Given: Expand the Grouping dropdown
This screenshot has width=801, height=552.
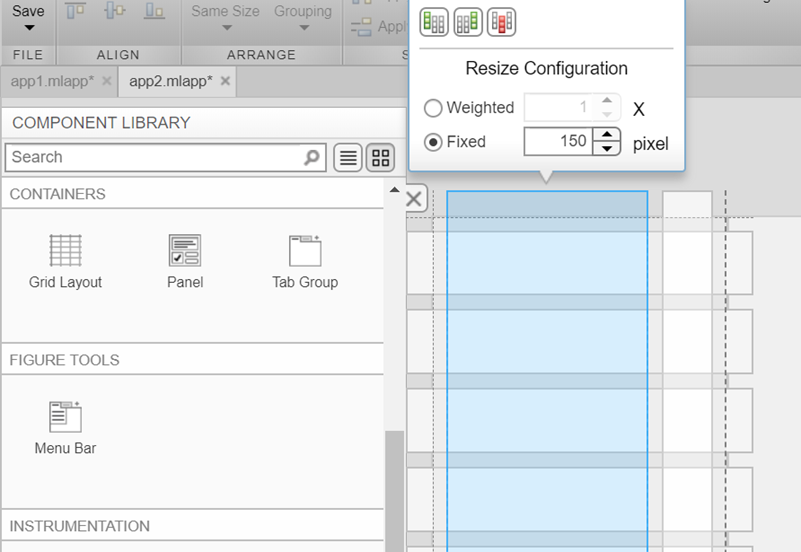Looking at the screenshot, I should coord(302,29).
